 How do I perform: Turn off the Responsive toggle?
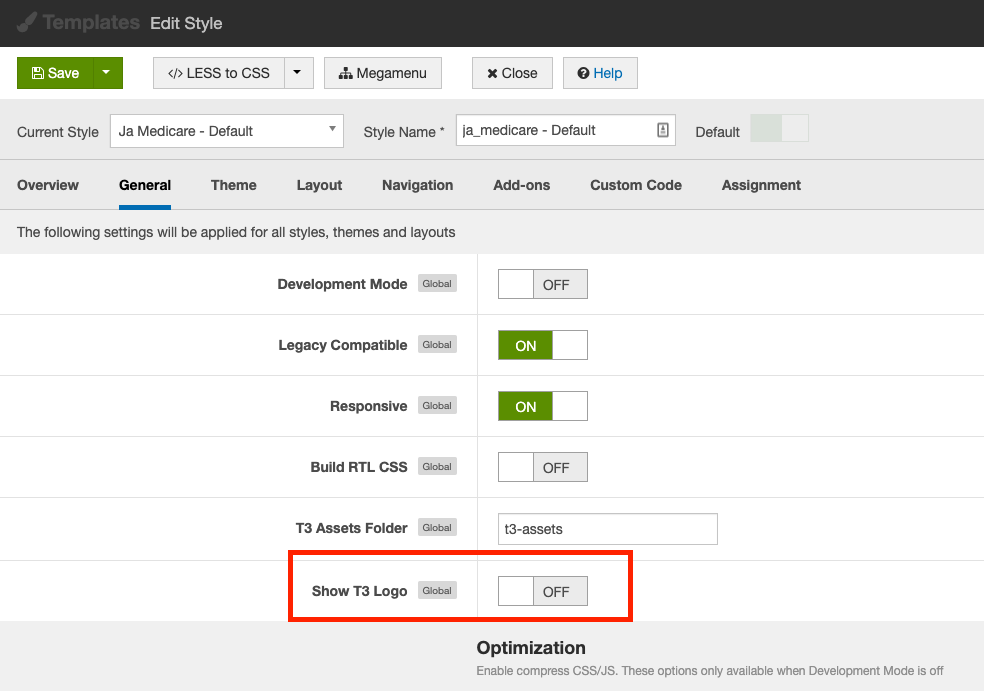[543, 406]
